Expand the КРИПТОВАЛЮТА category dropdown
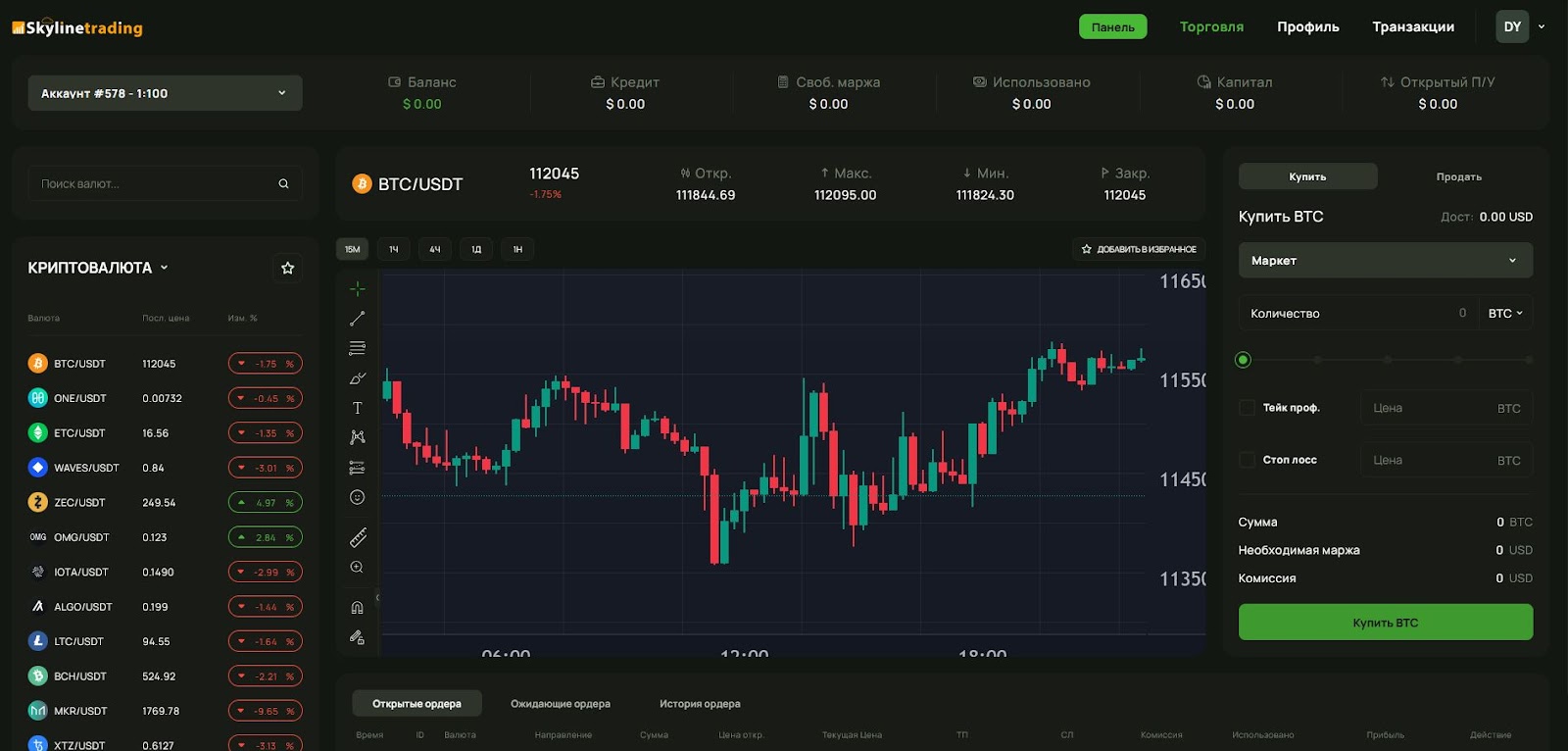 click(98, 268)
